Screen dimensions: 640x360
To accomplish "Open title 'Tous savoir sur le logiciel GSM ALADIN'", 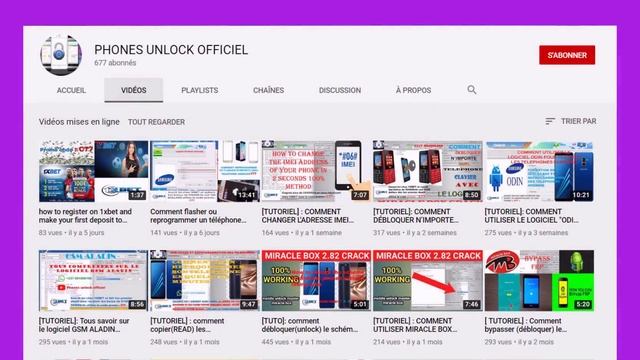I will click(84, 325).
